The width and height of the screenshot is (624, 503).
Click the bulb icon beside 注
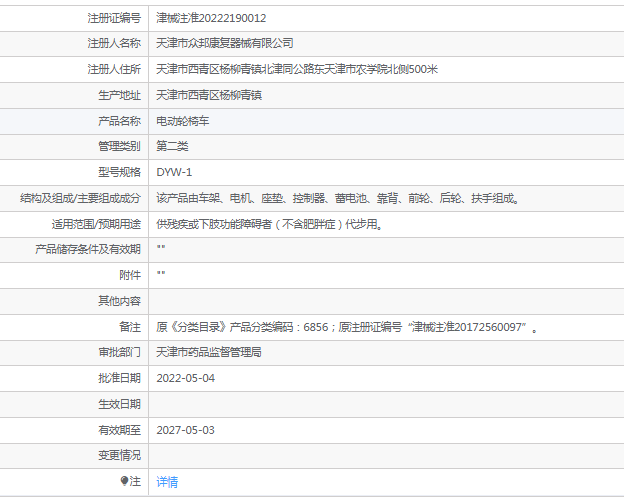pyautogui.click(x=124, y=481)
